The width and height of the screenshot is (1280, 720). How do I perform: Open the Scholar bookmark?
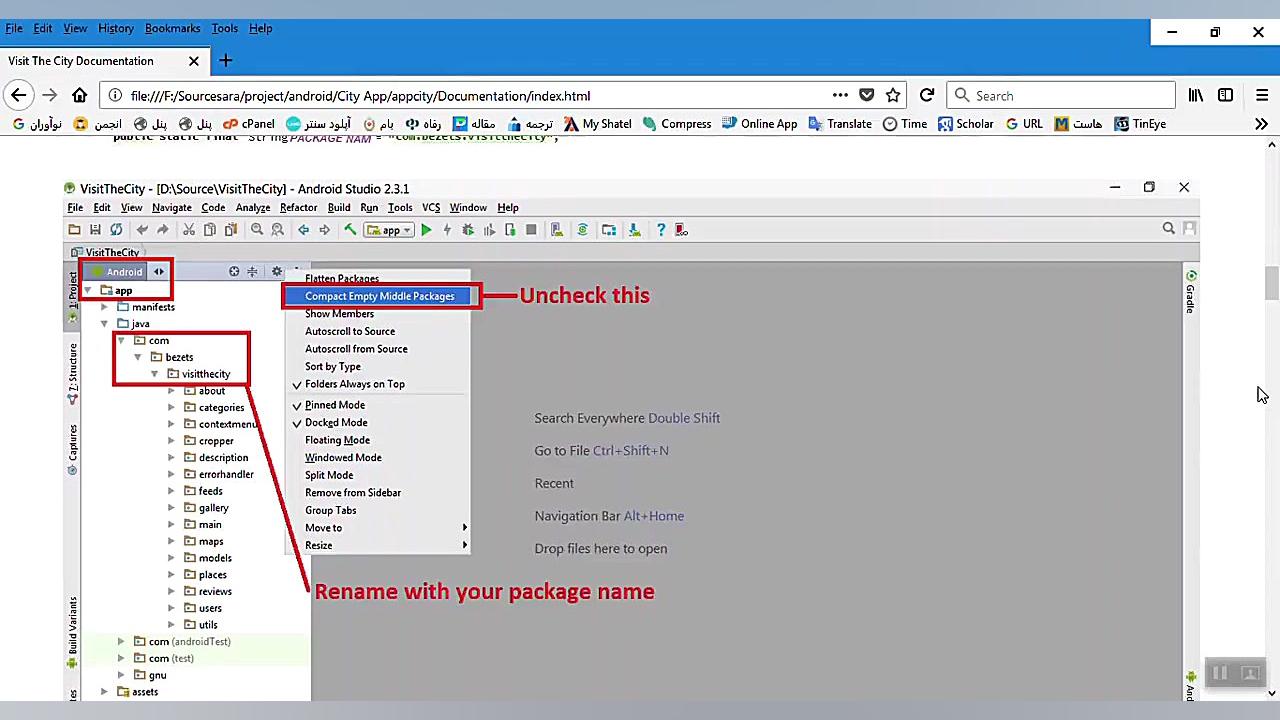(x=965, y=124)
